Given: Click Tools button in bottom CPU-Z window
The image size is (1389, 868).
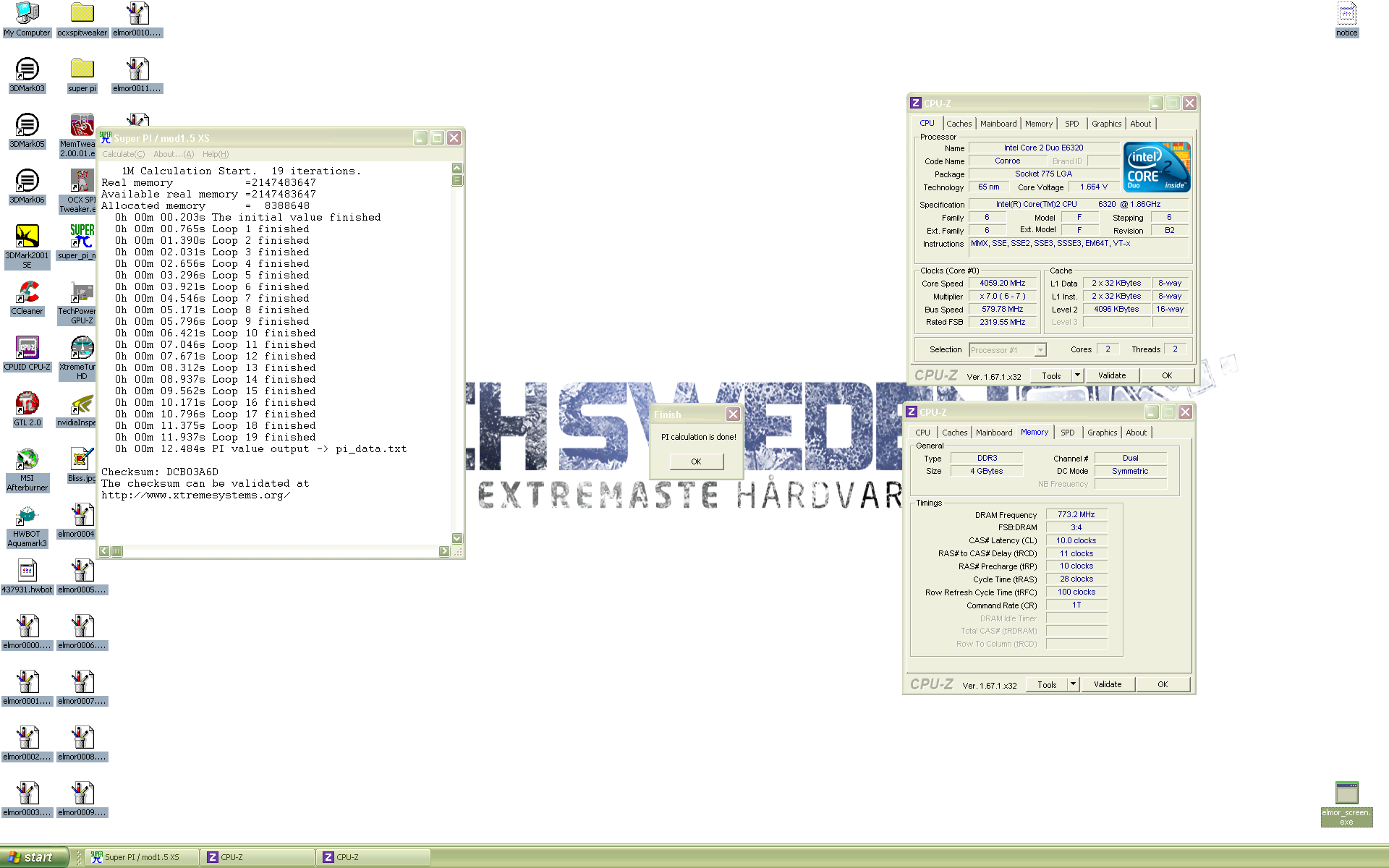Looking at the screenshot, I should (1047, 684).
